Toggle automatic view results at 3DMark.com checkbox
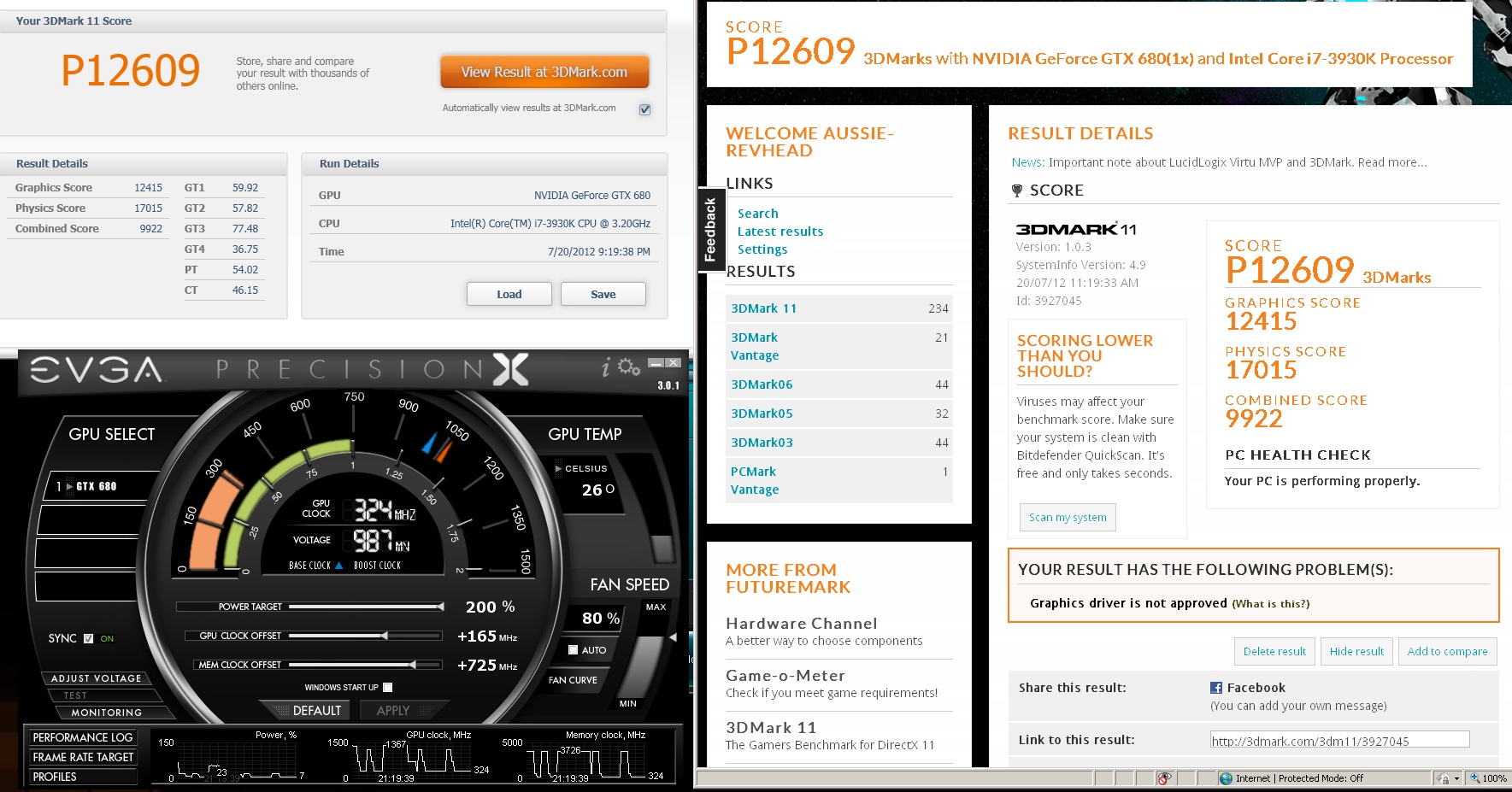Image resolution: width=1512 pixels, height=792 pixels. pos(645,109)
